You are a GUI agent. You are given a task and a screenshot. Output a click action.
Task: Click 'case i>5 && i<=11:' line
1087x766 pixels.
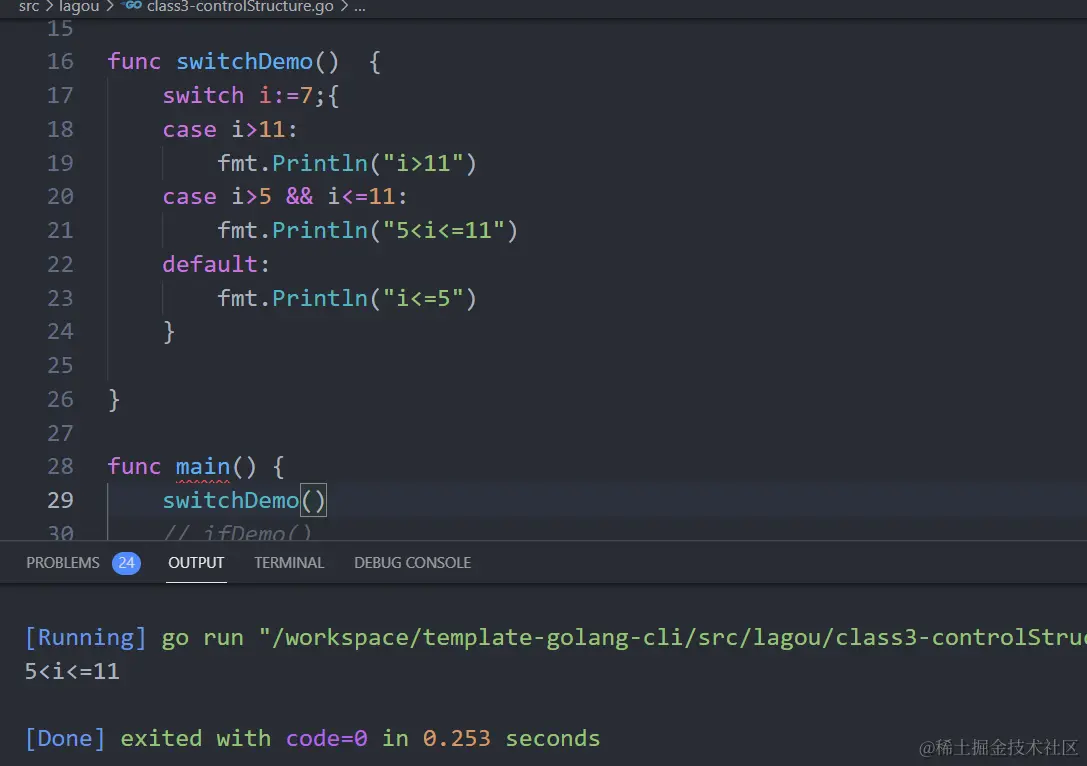(285, 197)
